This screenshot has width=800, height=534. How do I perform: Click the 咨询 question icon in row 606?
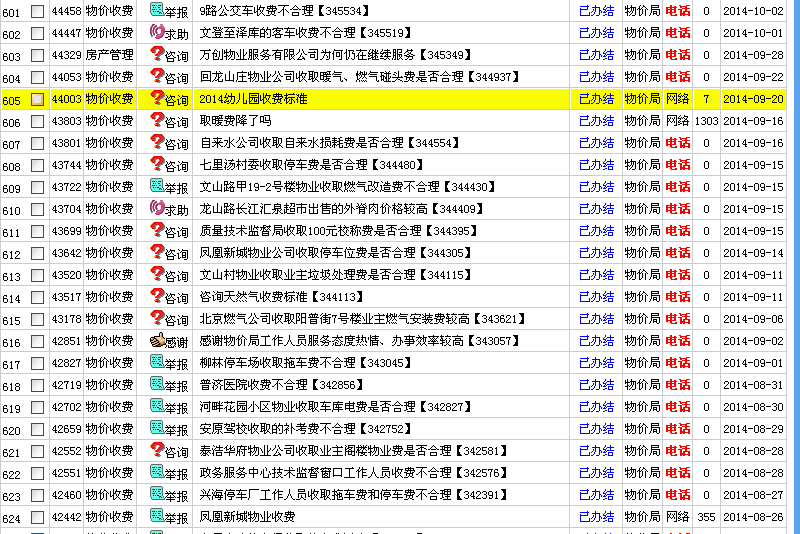click(157, 120)
